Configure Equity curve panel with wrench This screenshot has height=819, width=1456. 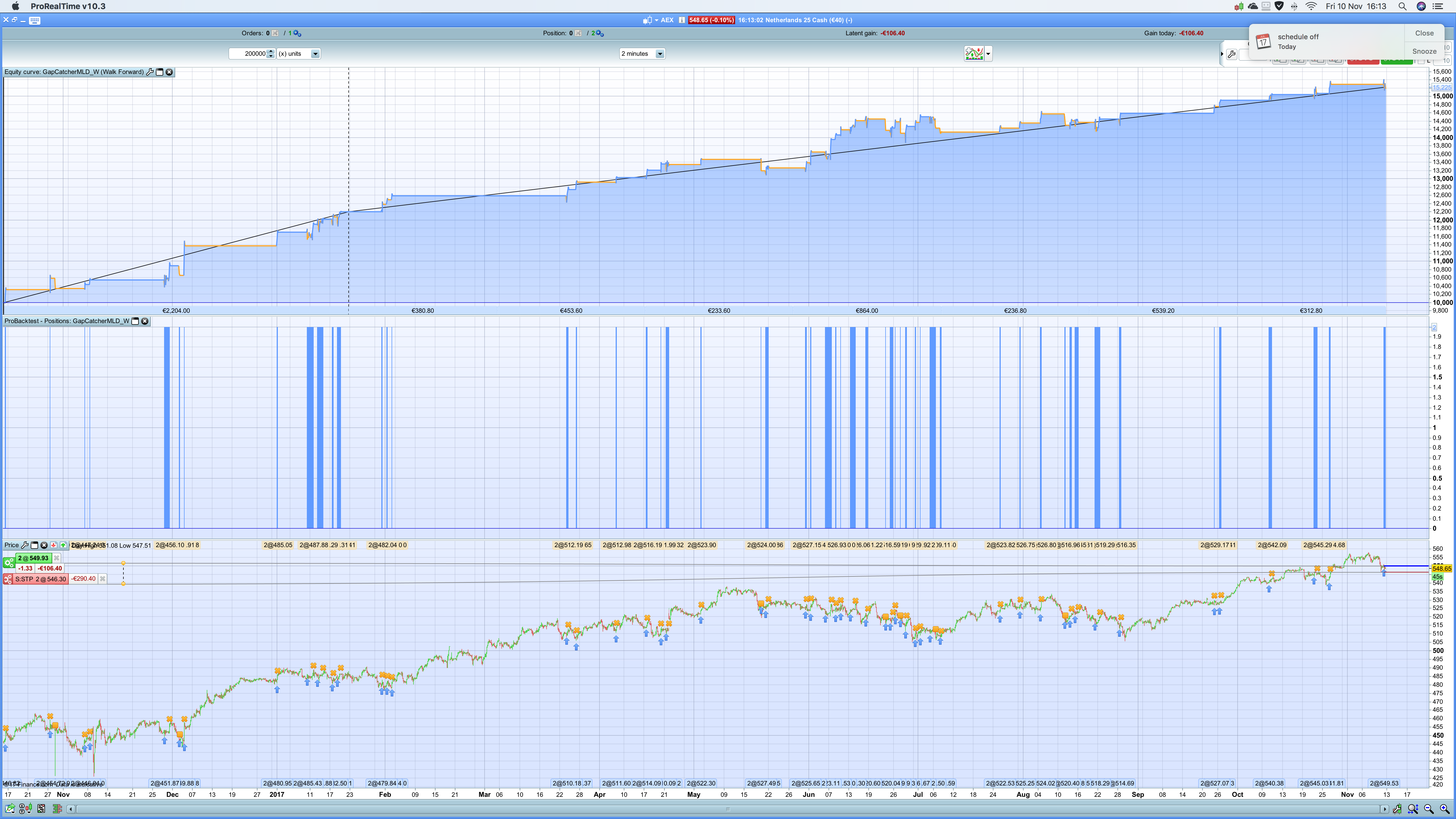(x=150, y=72)
